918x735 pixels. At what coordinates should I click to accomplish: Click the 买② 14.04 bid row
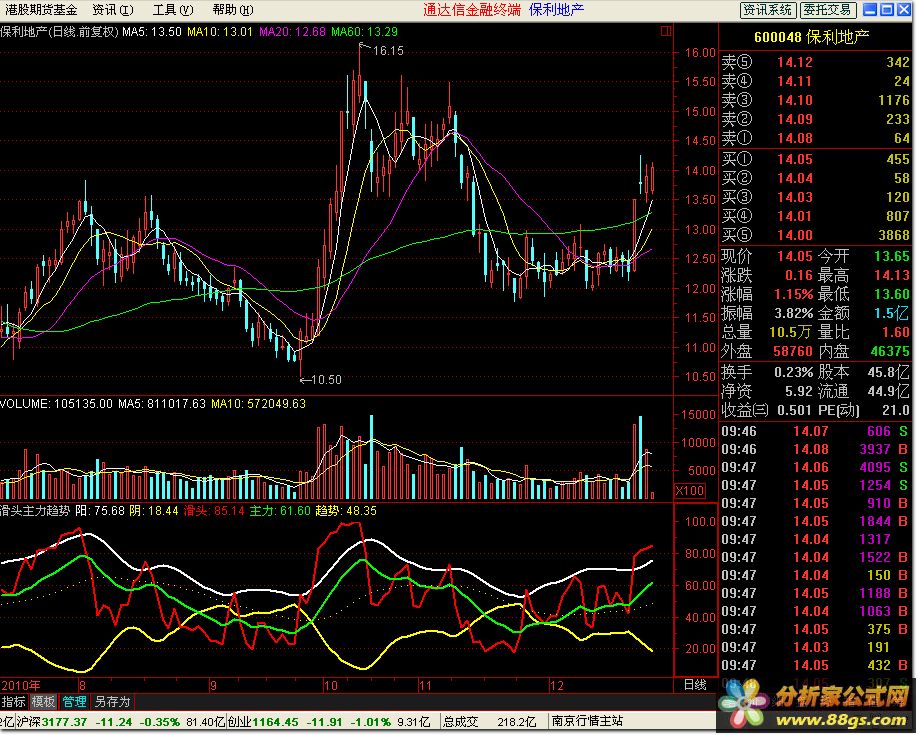(815, 178)
